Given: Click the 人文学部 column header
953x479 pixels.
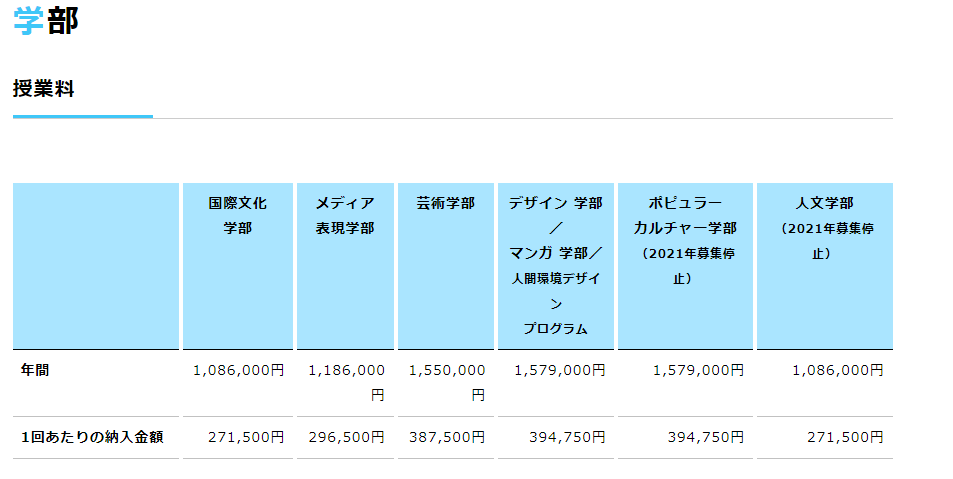Looking at the screenshot, I should click(824, 228).
